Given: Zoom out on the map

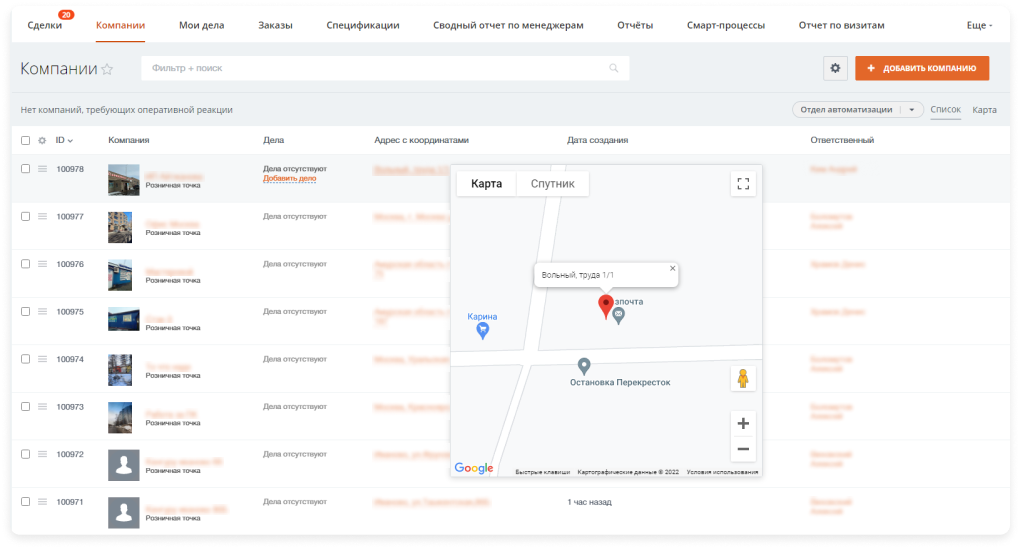Looking at the screenshot, I should 743,448.
